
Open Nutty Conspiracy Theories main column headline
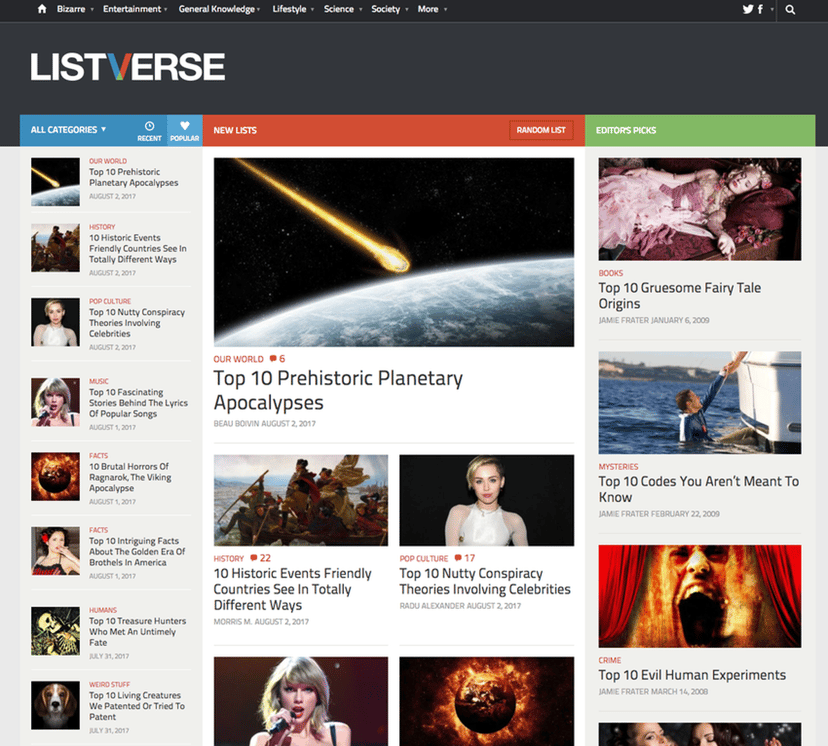coord(485,581)
